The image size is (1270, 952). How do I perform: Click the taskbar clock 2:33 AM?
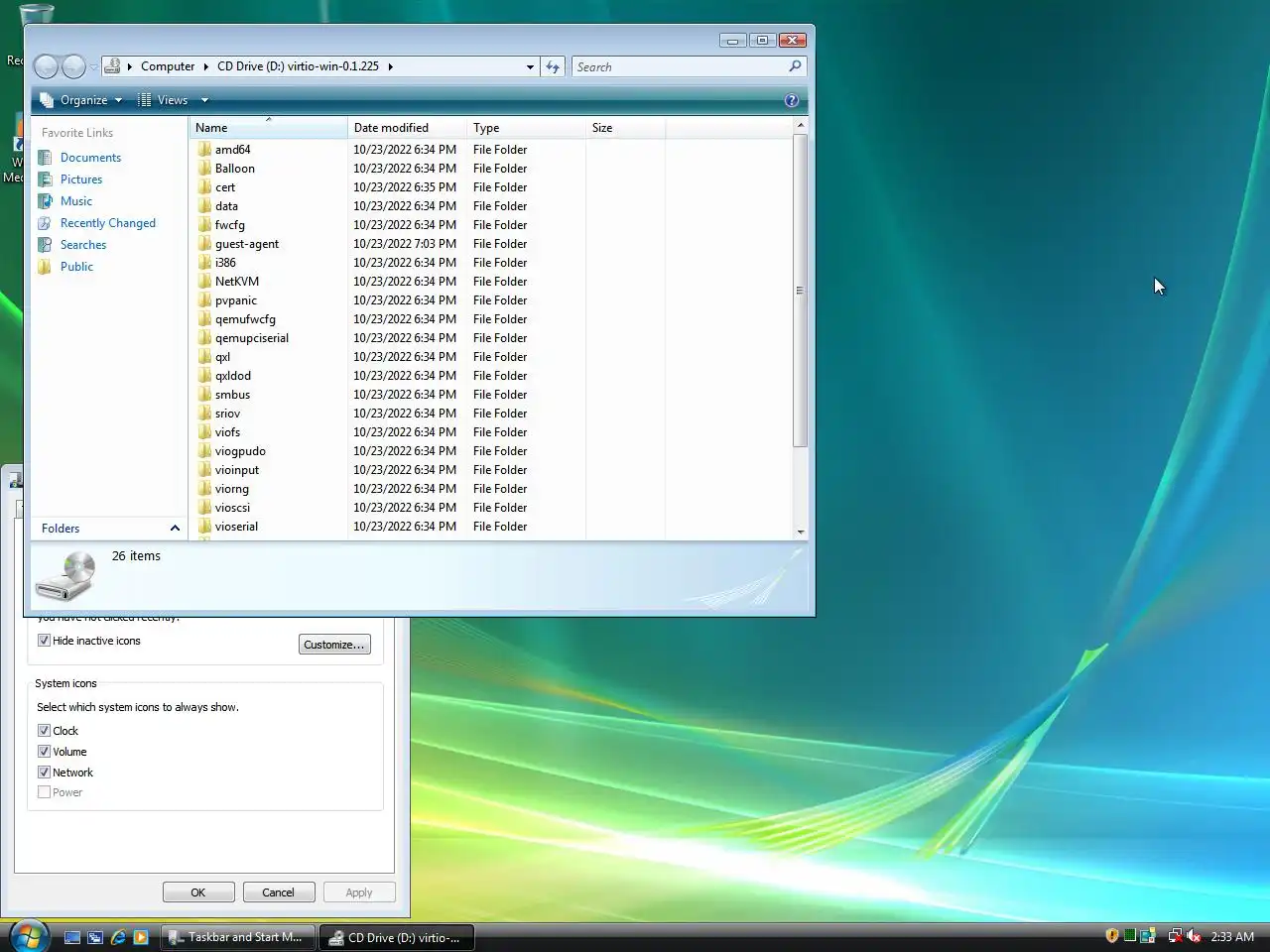click(x=1232, y=936)
